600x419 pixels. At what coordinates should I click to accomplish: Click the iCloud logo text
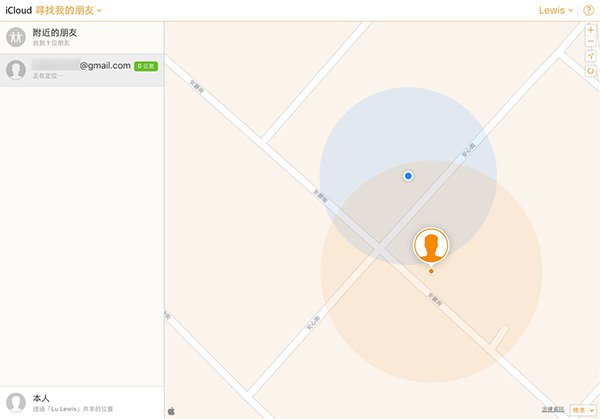coord(18,10)
